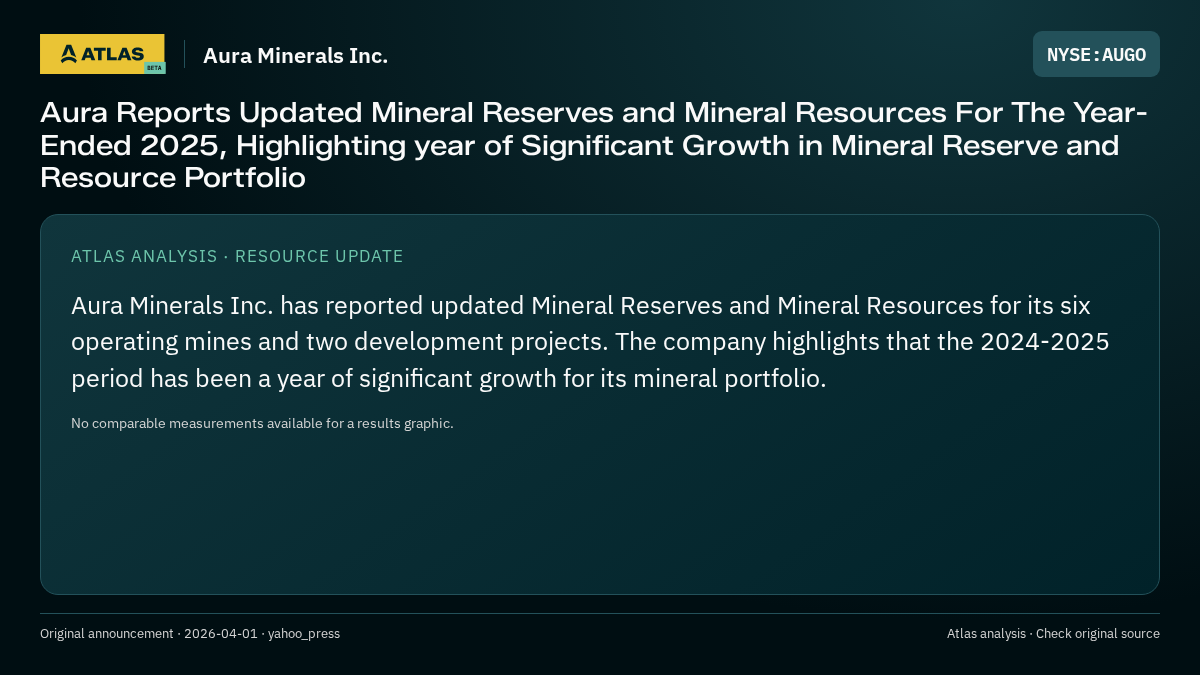Click the headline about Updated Mineral Reserves

click(594, 145)
